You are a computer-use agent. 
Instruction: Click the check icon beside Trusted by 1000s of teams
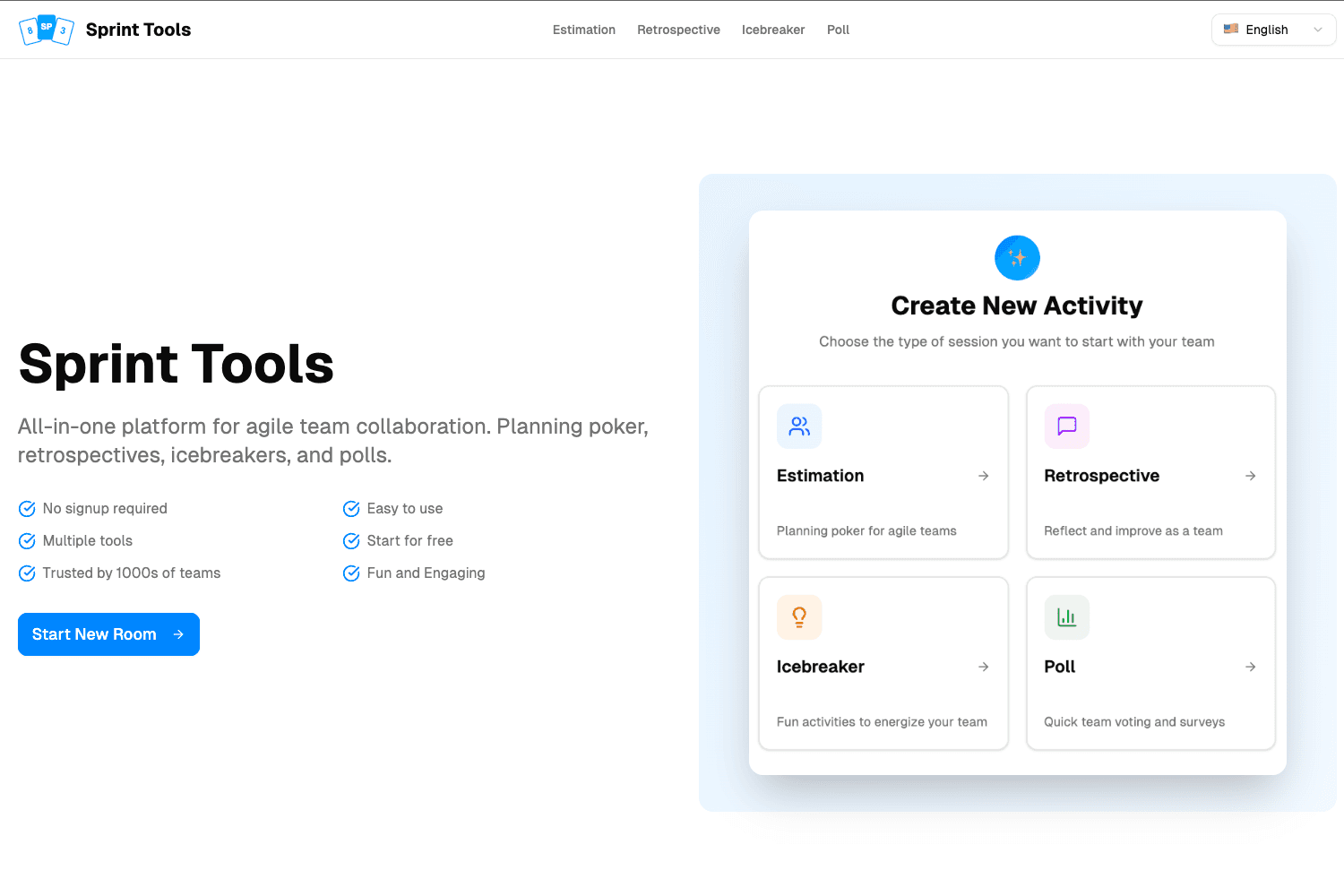[x=27, y=573]
